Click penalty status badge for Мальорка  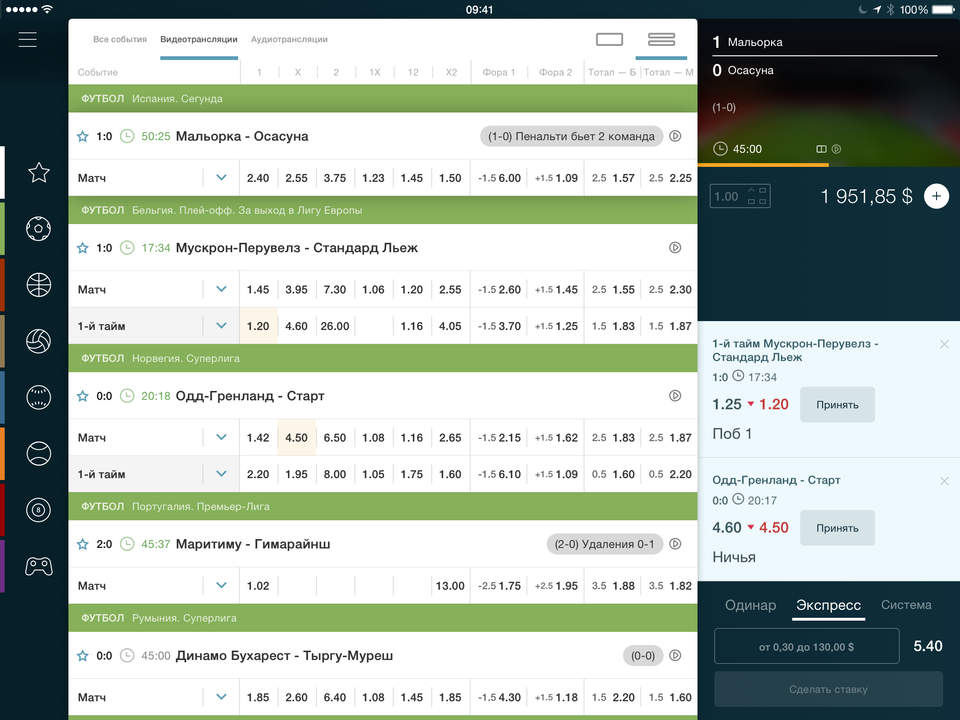pos(571,136)
